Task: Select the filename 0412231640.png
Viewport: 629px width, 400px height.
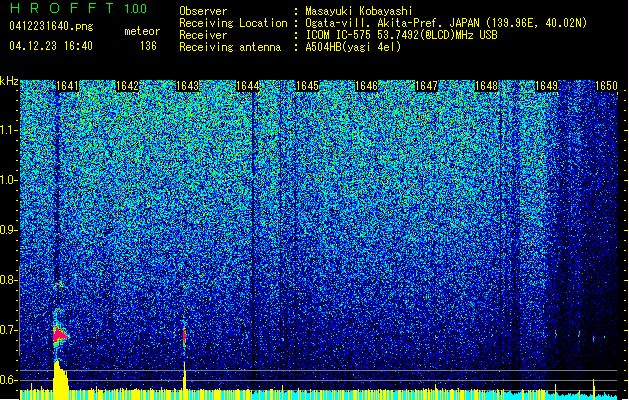Action: [x=51, y=26]
